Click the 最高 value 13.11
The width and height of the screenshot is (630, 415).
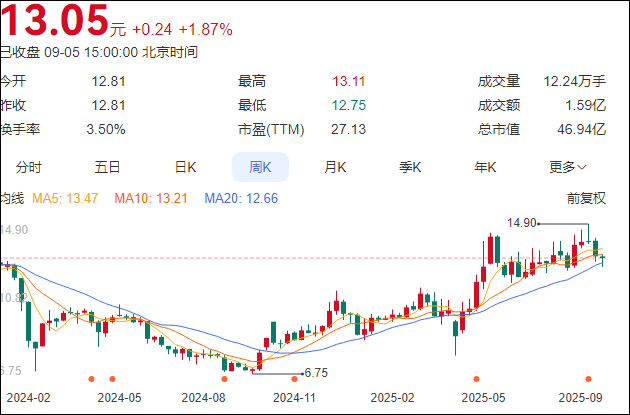coord(349,82)
